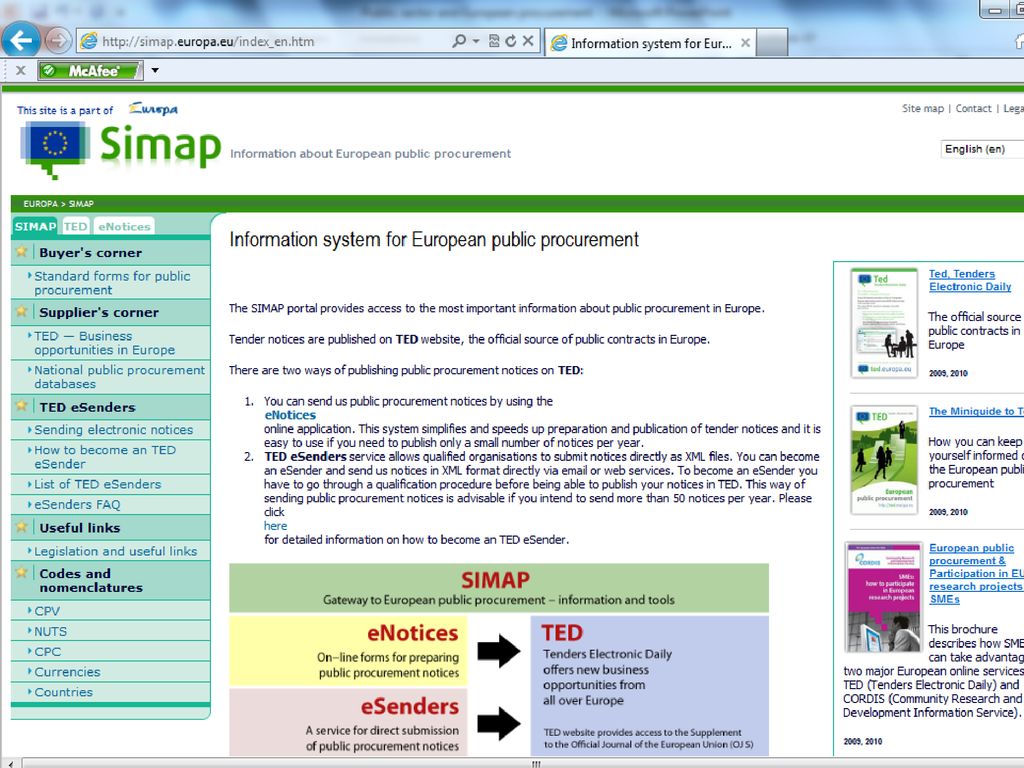Open the Currencies link
This screenshot has width=1024, height=768.
[67, 672]
